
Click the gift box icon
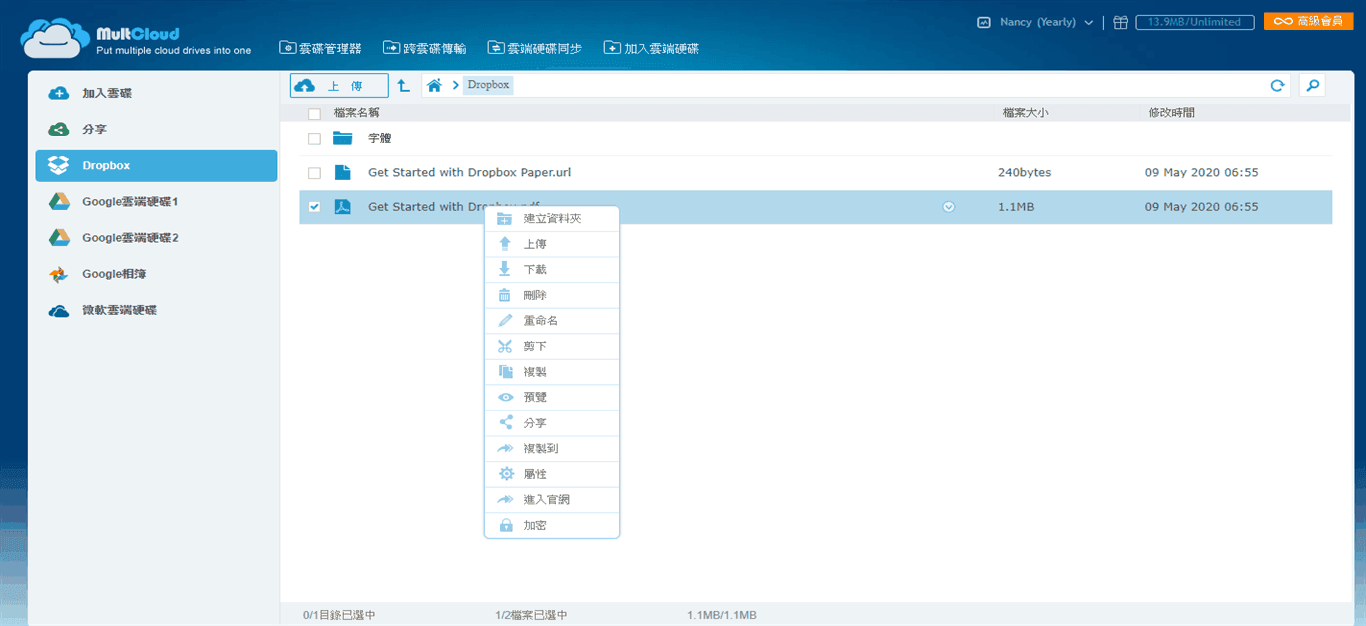(1121, 22)
